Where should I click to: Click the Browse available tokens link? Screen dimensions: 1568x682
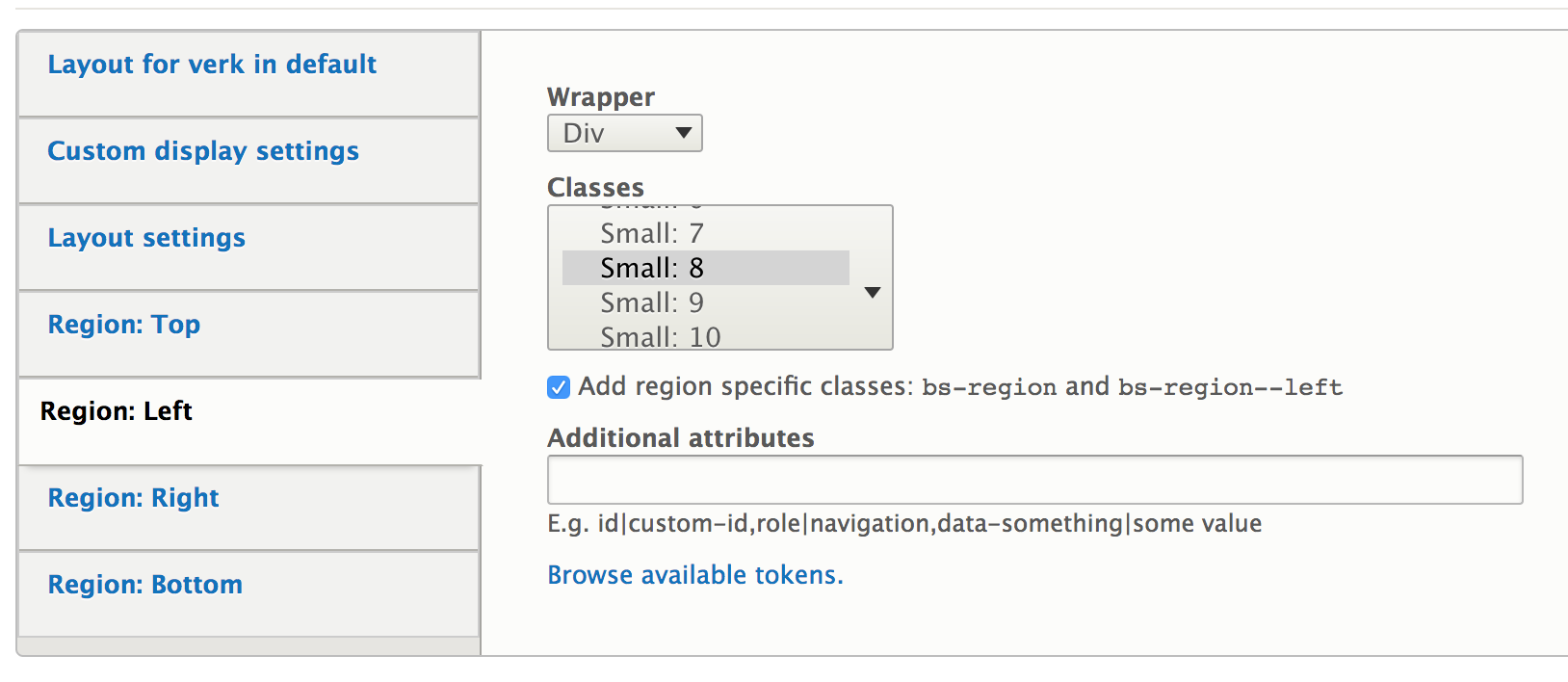click(694, 574)
